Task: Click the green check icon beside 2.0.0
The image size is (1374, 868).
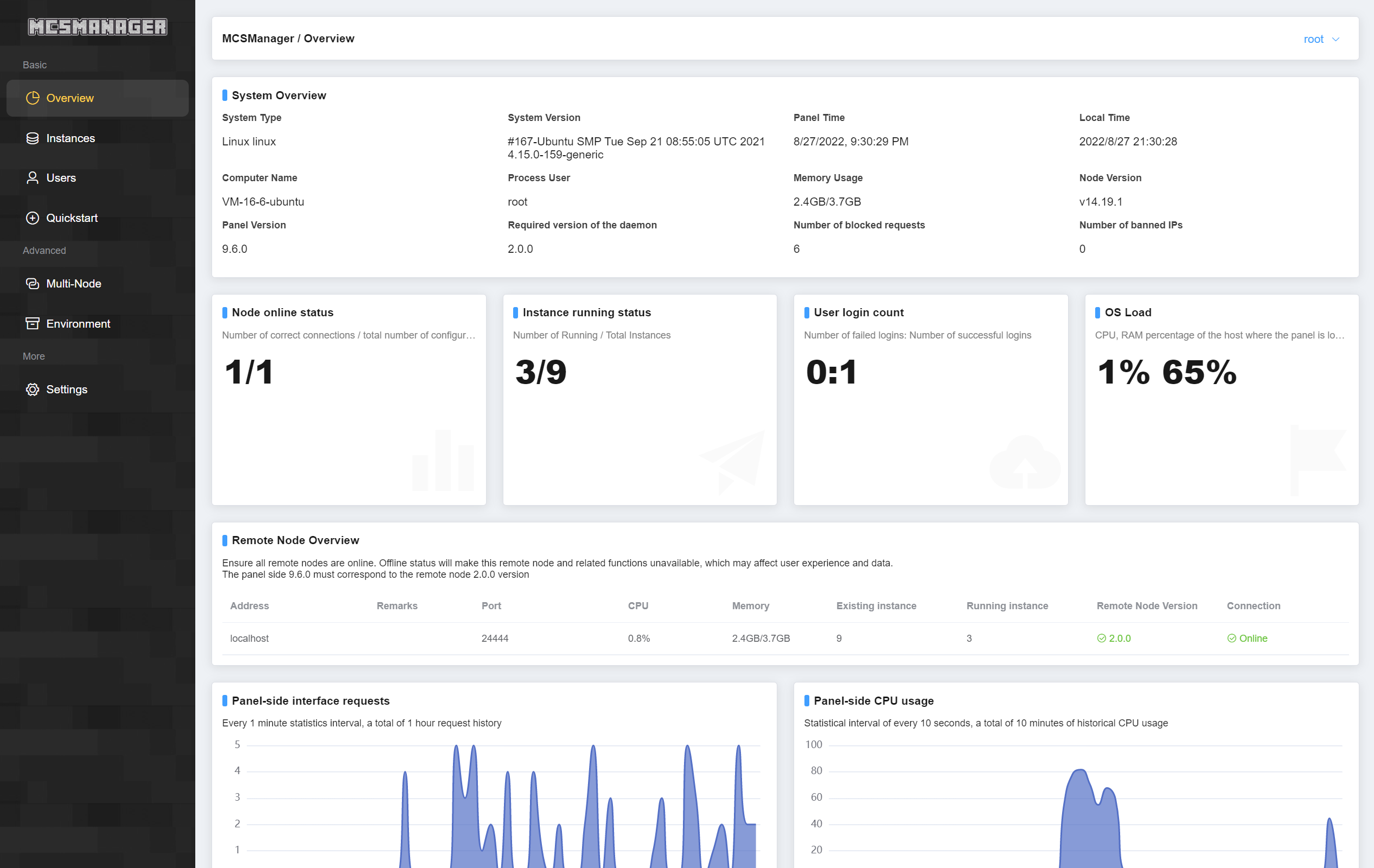Action: (1101, 638)
